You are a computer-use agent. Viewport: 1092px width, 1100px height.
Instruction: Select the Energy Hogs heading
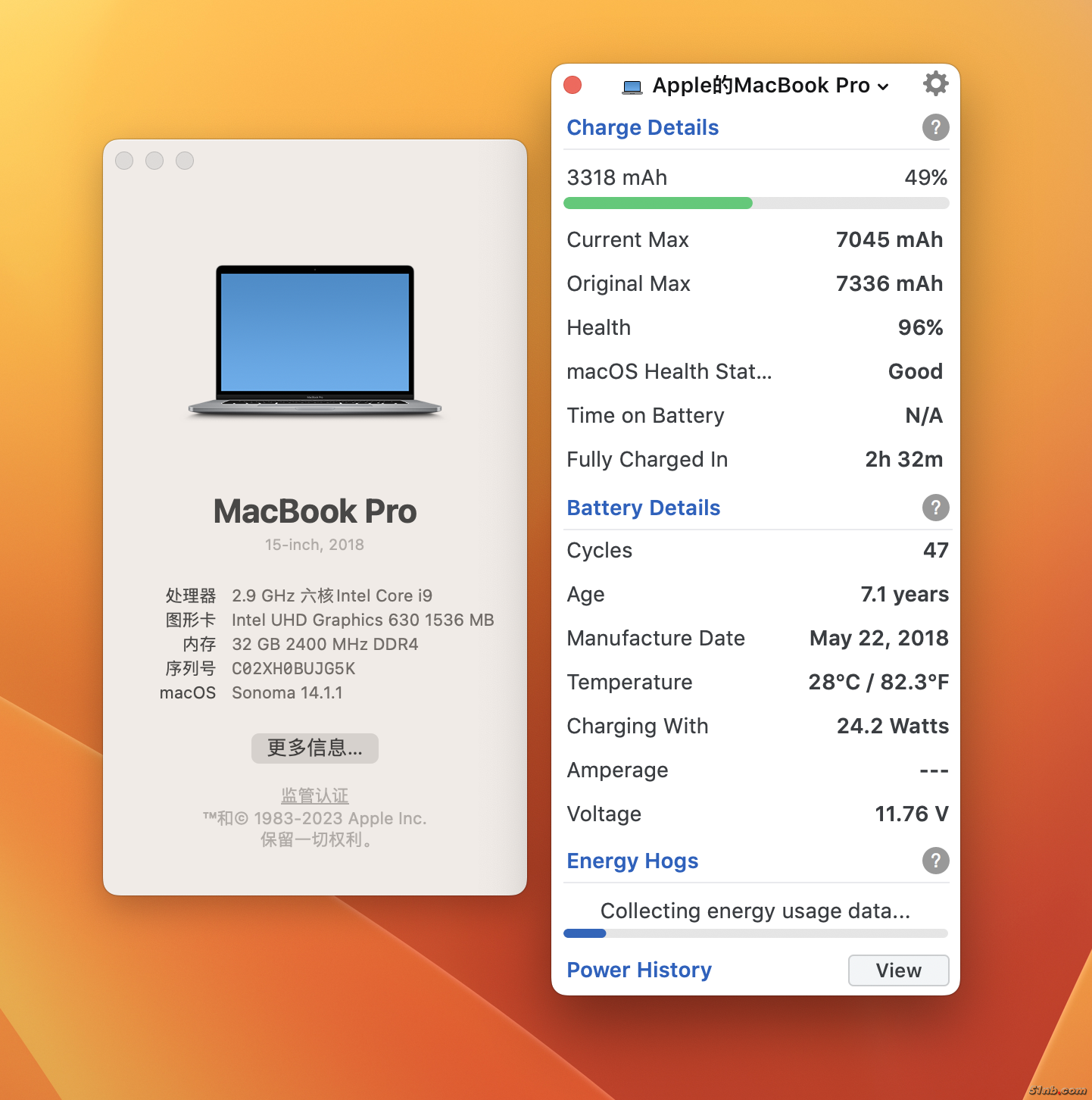tap(633, 861)
